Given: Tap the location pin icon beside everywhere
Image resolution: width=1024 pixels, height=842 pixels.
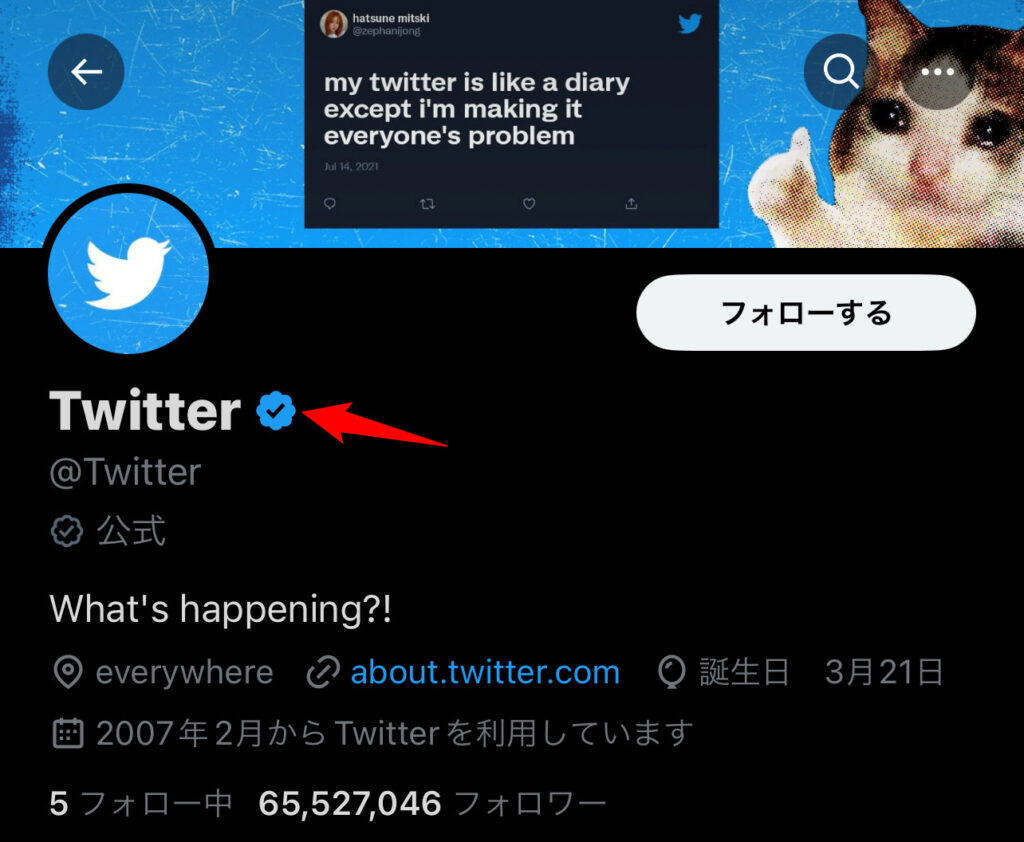Looking at the screenshot, I should 67,672.
